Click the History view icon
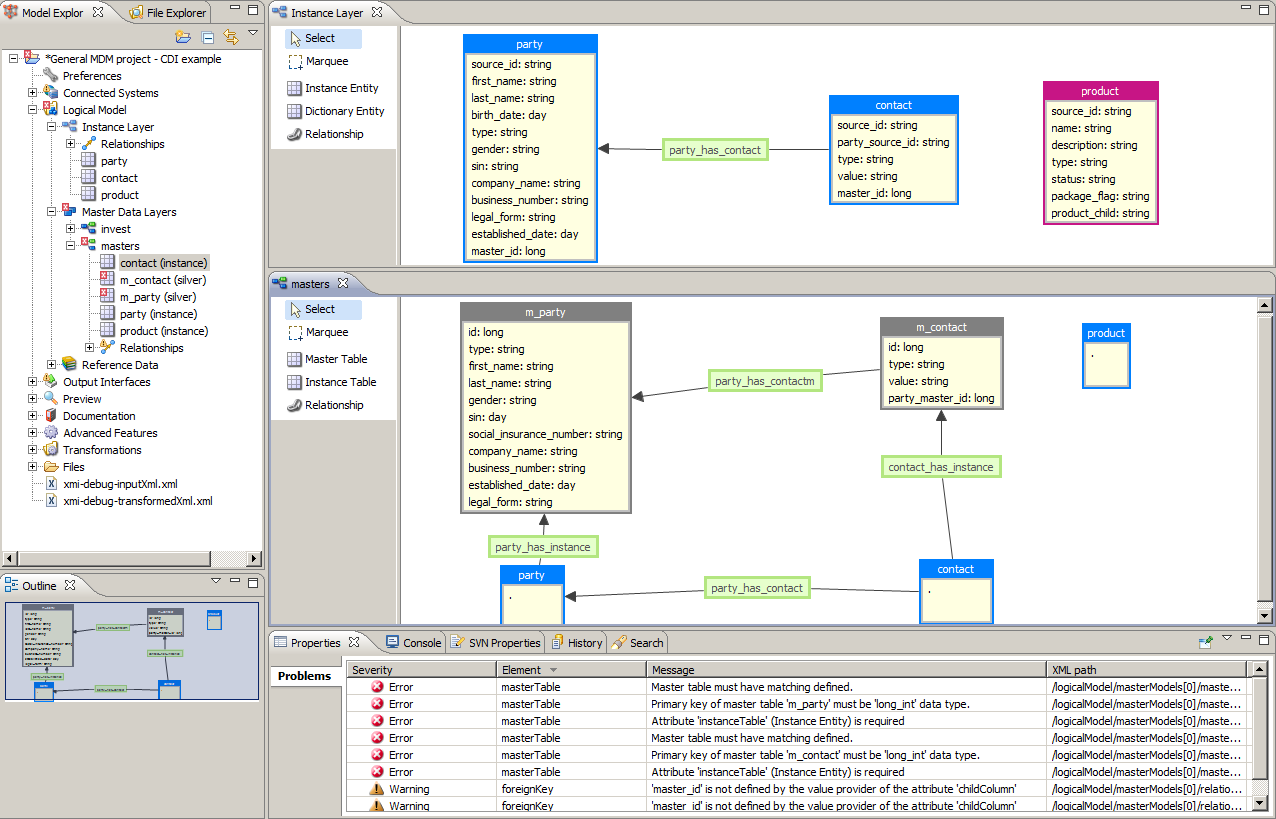1276x819 pixels. pyautogui.click(x=576, y=643)
